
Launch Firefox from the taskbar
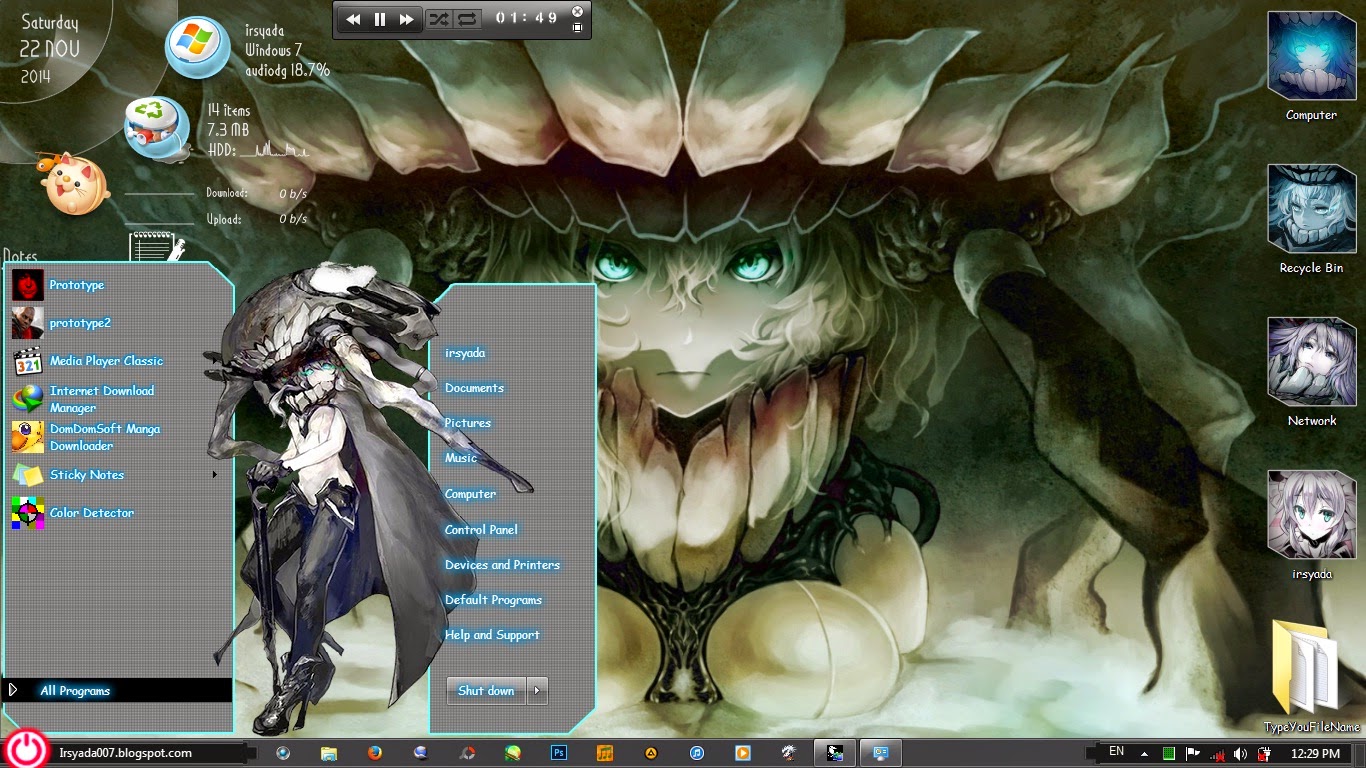pos(375,753)
